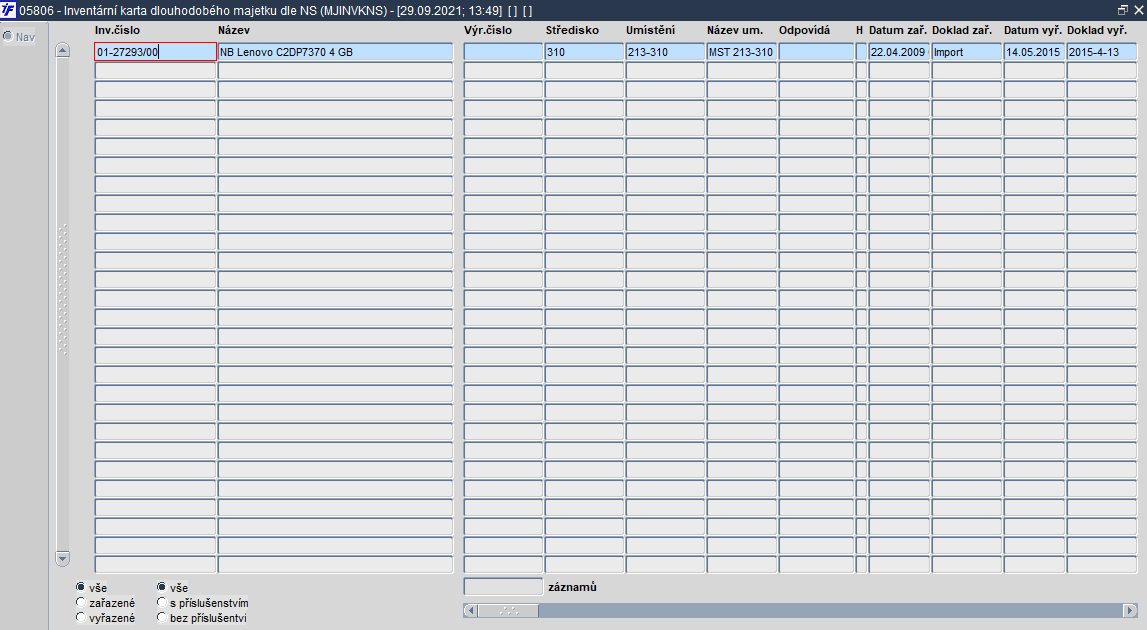Click the application logo icon in title bar
The width and height of the screenshot is (1147, 630).
(x=8, y=10)
